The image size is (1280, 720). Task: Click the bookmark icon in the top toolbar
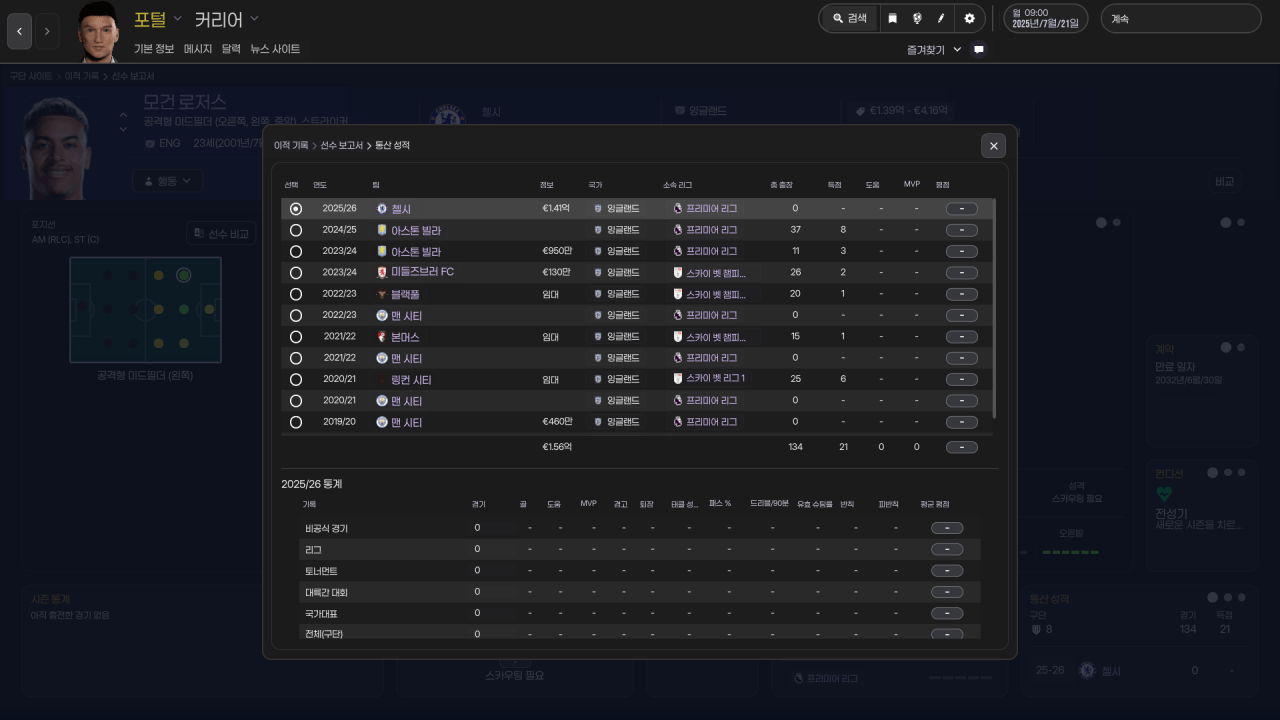tap(893, 18)
